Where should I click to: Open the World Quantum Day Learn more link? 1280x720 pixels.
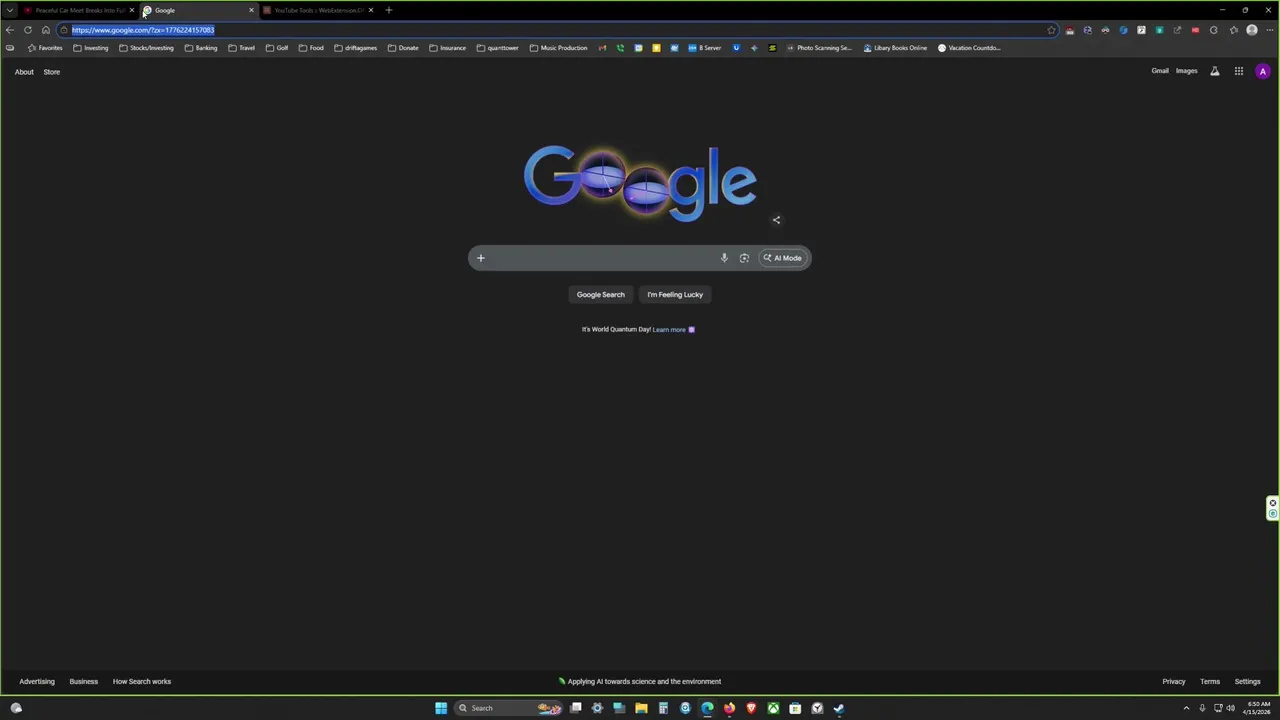click(x=669, y=330)
